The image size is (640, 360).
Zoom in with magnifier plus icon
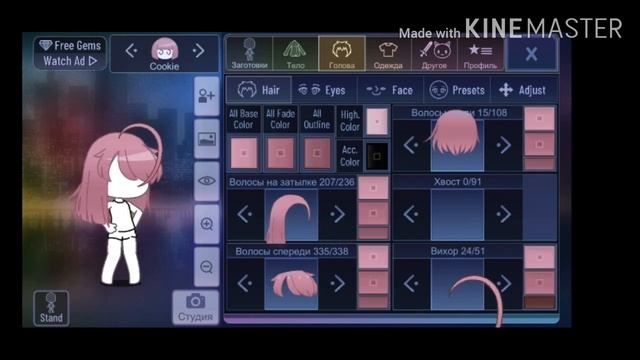pos(207,224)
